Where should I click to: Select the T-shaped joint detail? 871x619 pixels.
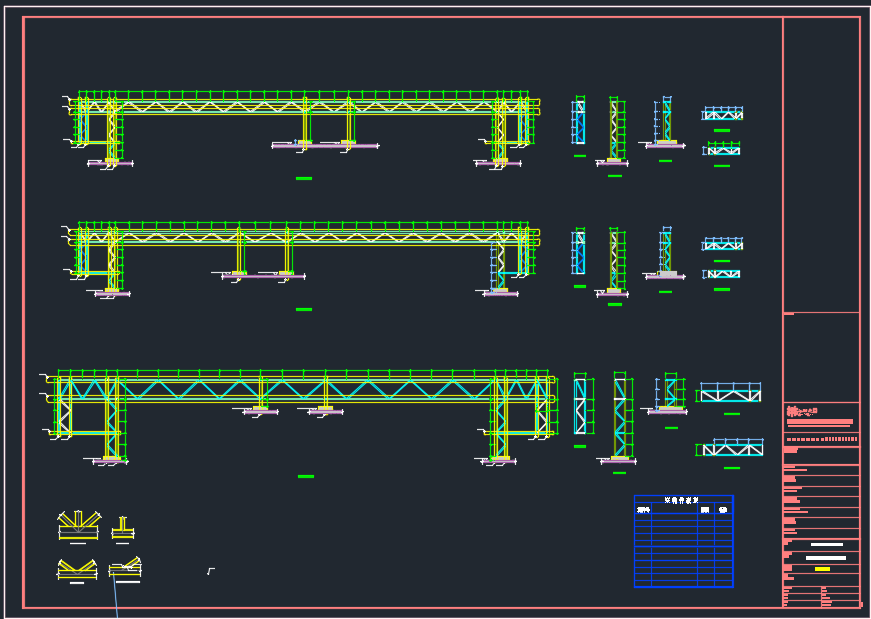click(x=123, y=528)
